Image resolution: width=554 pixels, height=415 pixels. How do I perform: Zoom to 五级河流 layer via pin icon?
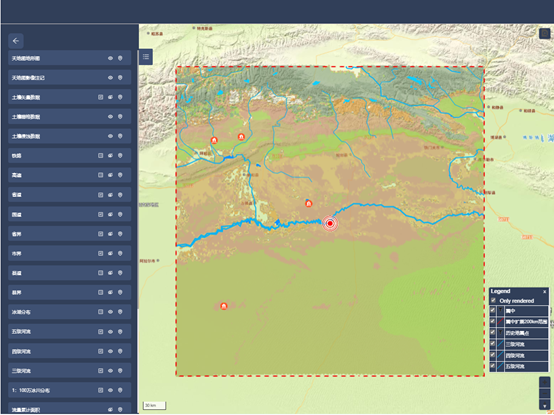[120, 332]
